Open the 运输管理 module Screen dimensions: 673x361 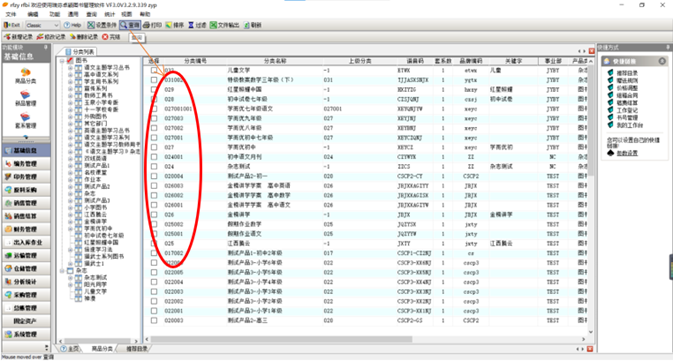pyautogui.click(x=26, y=255)
